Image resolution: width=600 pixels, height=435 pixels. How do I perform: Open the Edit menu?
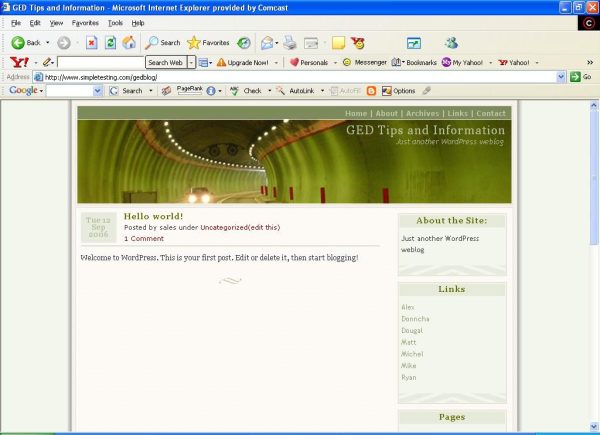[35, 23]
